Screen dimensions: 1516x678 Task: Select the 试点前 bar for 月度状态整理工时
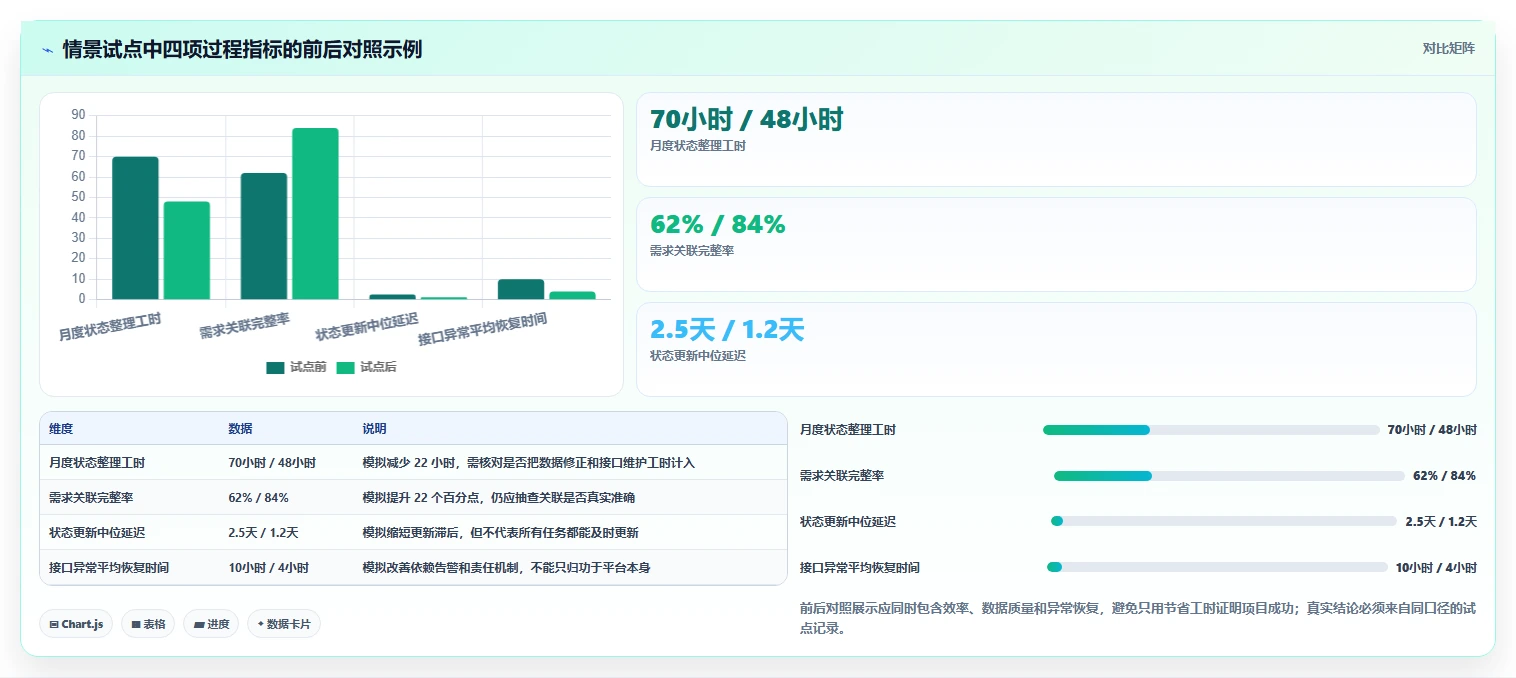point(135,228)
